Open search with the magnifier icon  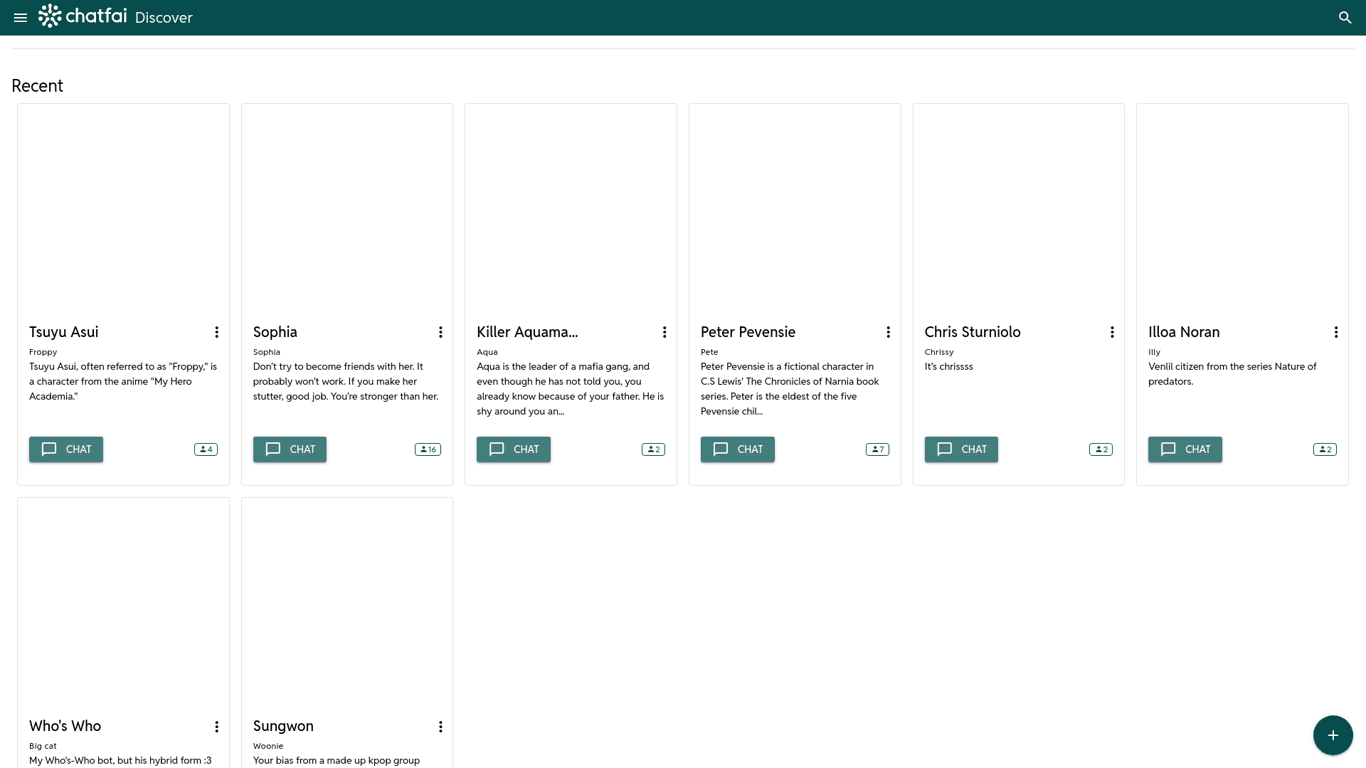pyautogui.click(x=1345, y=17)
